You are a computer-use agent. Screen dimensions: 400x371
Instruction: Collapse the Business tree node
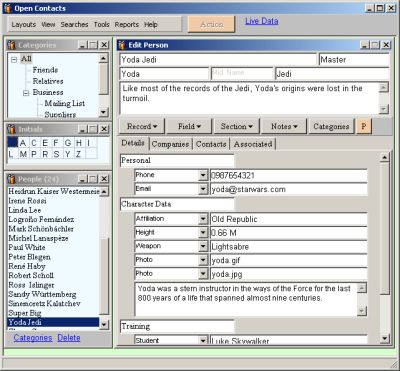click(x=26, y=93)
